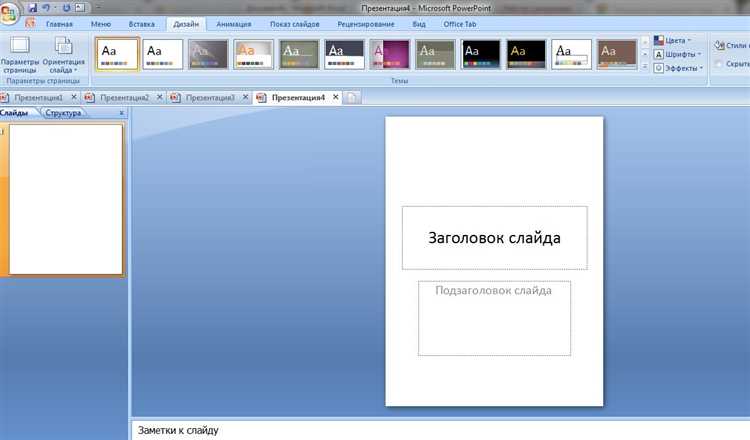Switch to the Структура pane tab

(x=63, y=113)
